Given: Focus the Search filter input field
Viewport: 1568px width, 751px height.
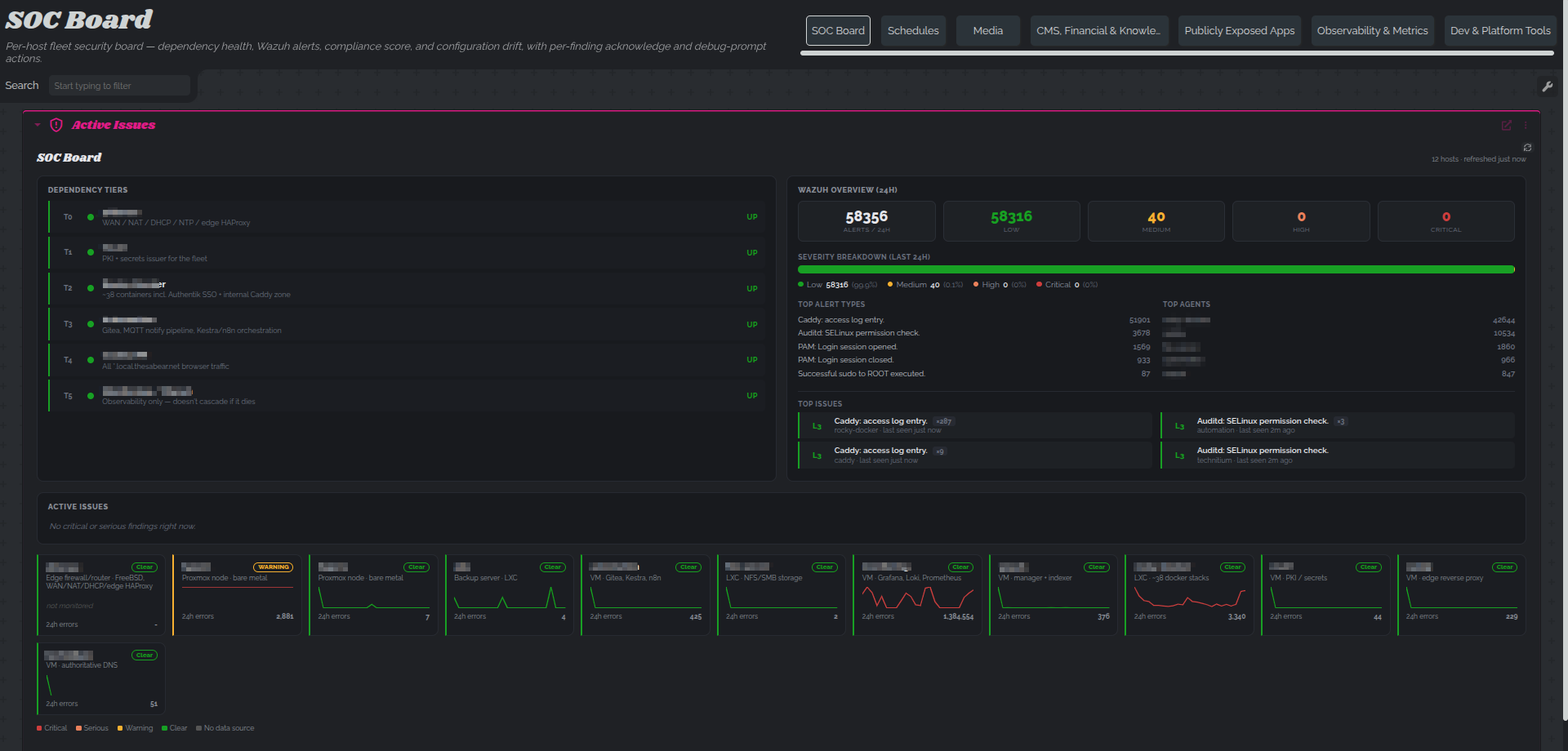Looking at the screenshot, I should point(119,86).
